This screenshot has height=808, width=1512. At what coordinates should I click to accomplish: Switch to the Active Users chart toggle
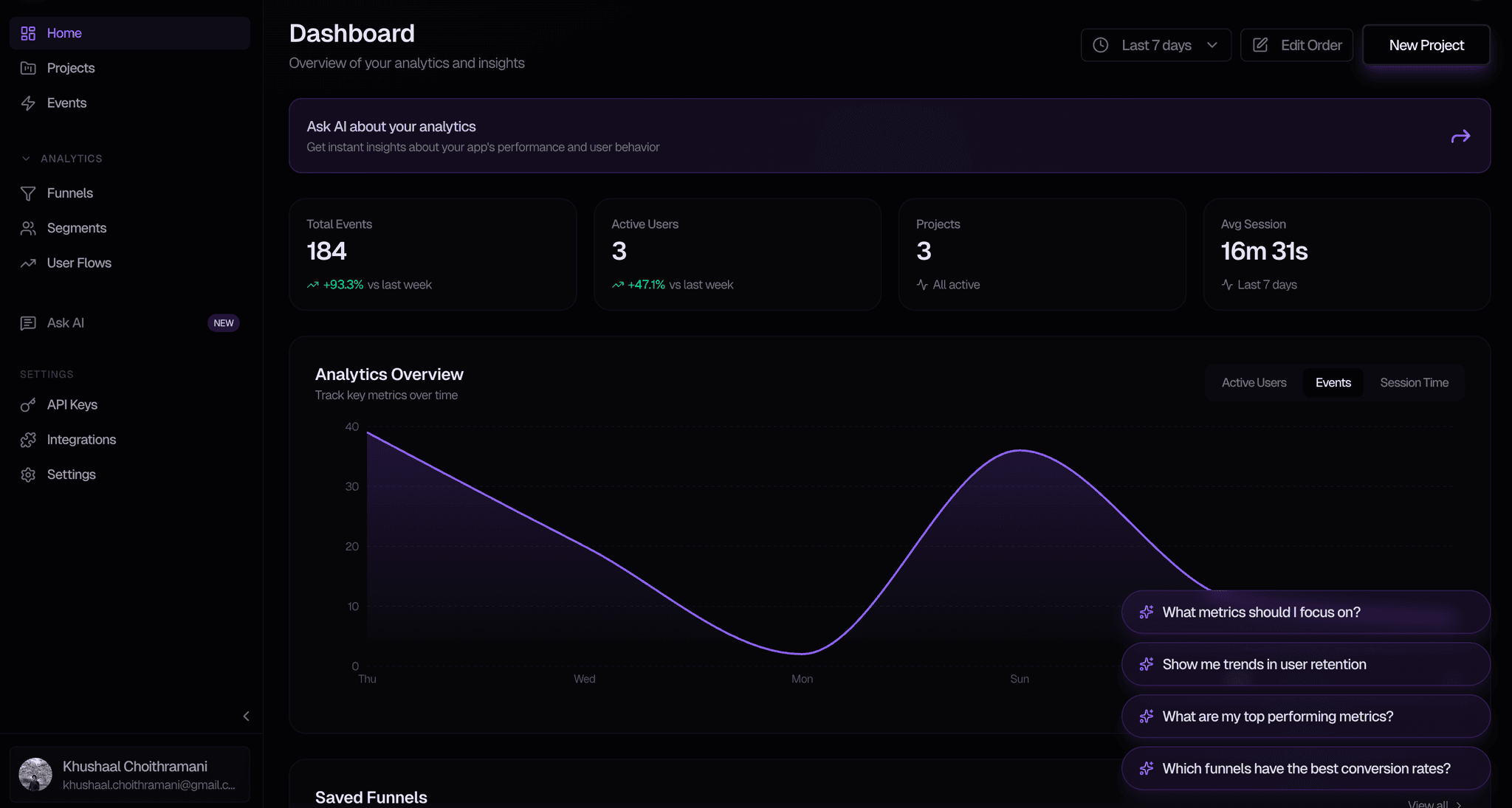[x=1254, y=382]
